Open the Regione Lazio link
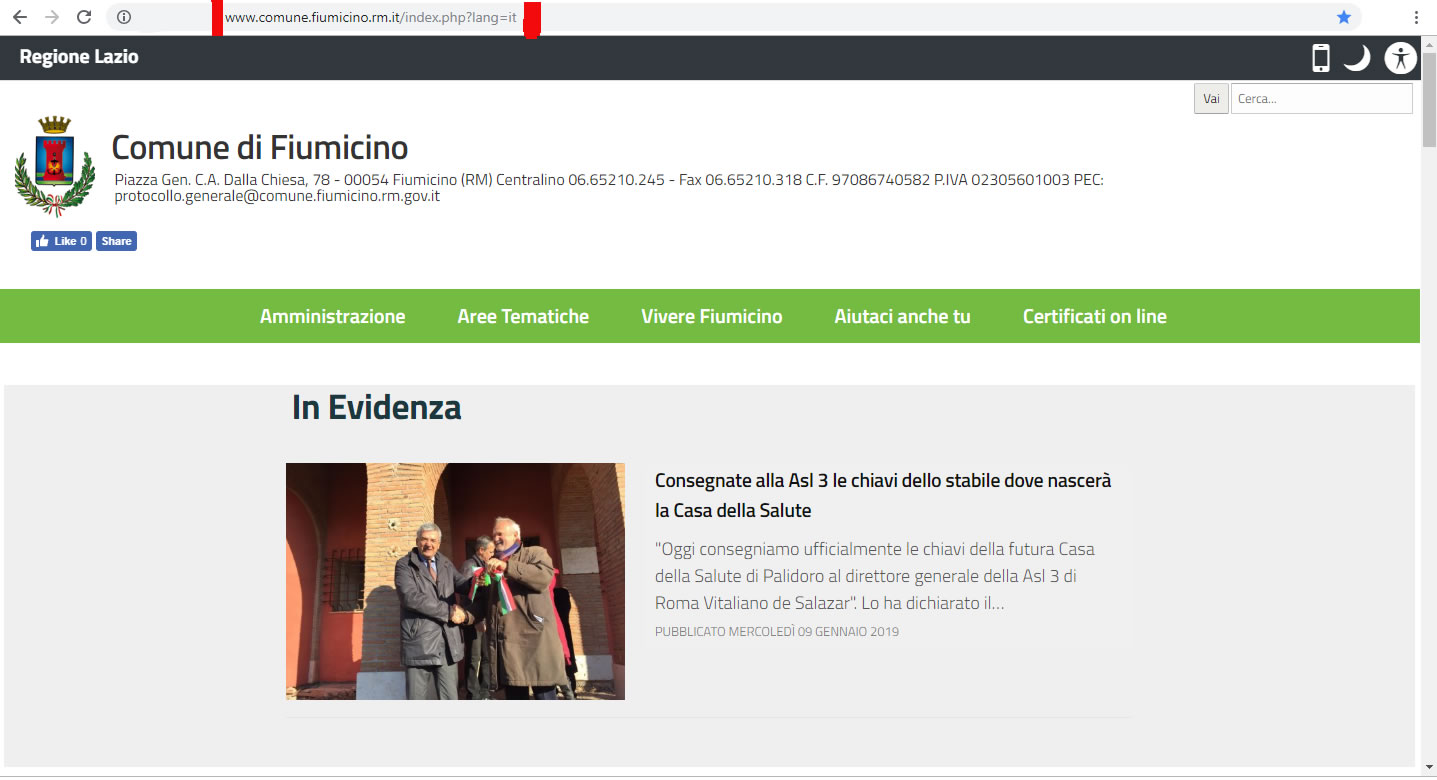The height and width of the screenshot is (780, 1437). tap(79, 57)
